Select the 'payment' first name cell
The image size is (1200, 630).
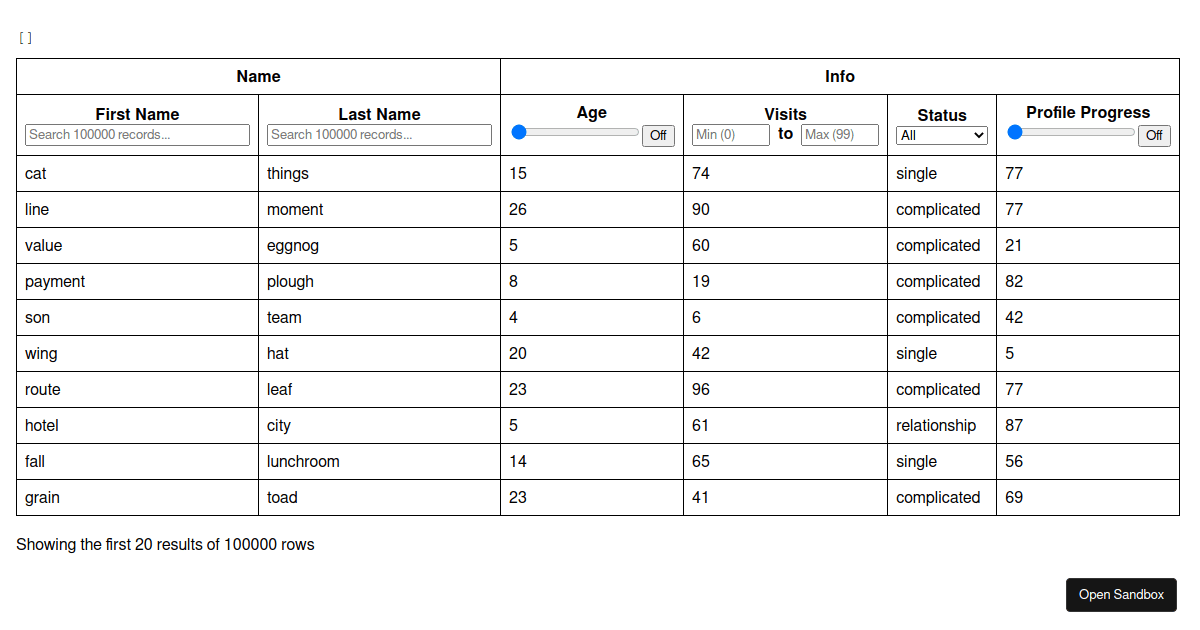55,282
